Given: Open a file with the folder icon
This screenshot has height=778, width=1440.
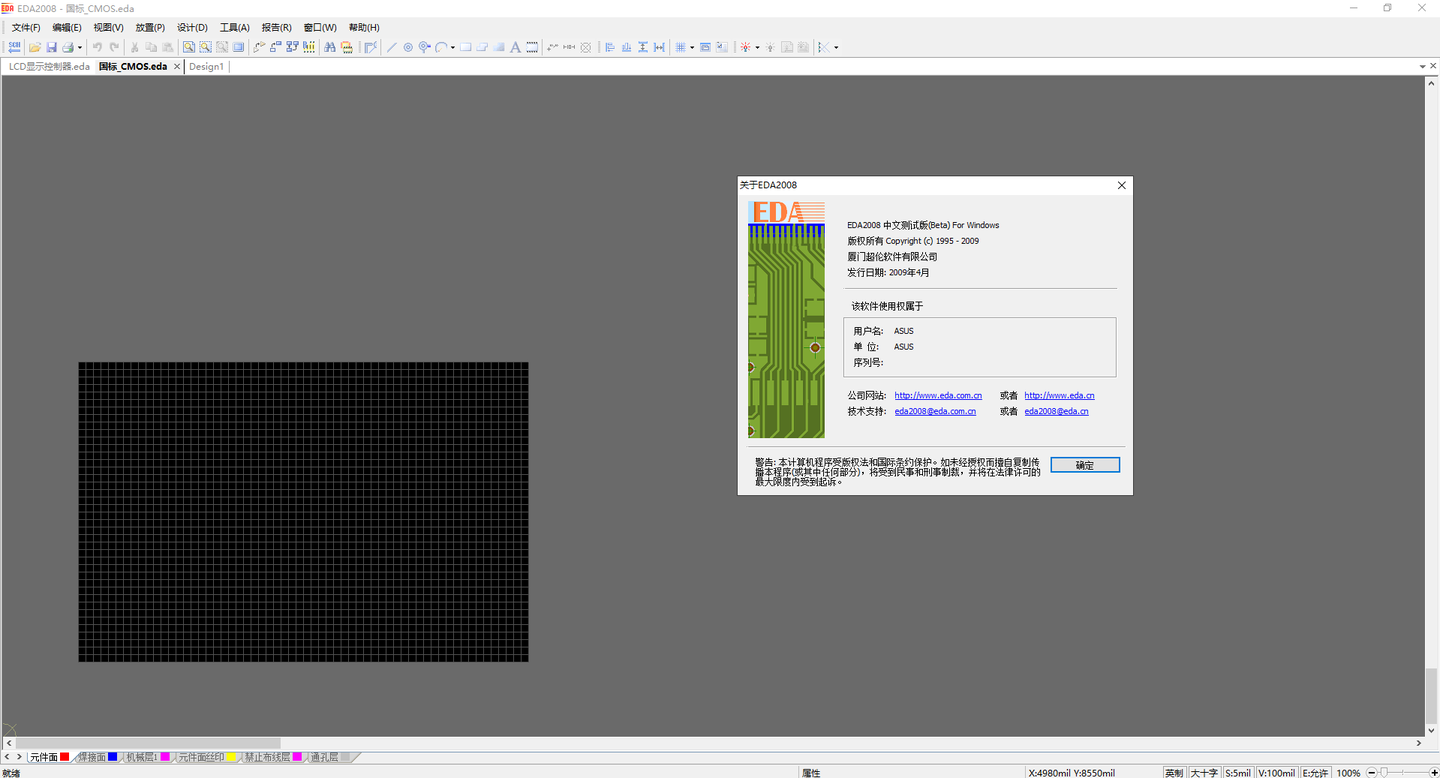Looking at the screenshot, I should point(35,47).
